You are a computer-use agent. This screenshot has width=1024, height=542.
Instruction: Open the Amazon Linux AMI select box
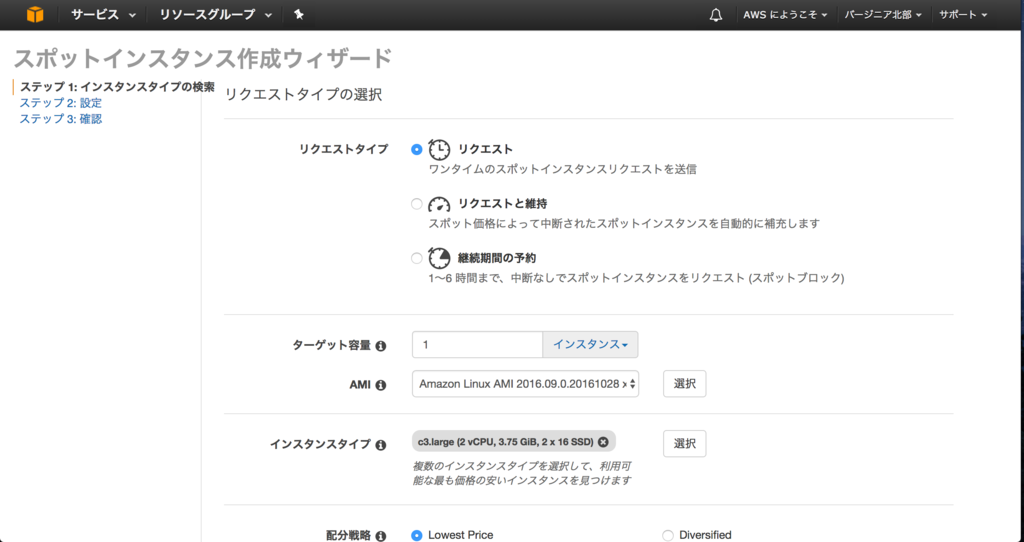pos(525,384)
